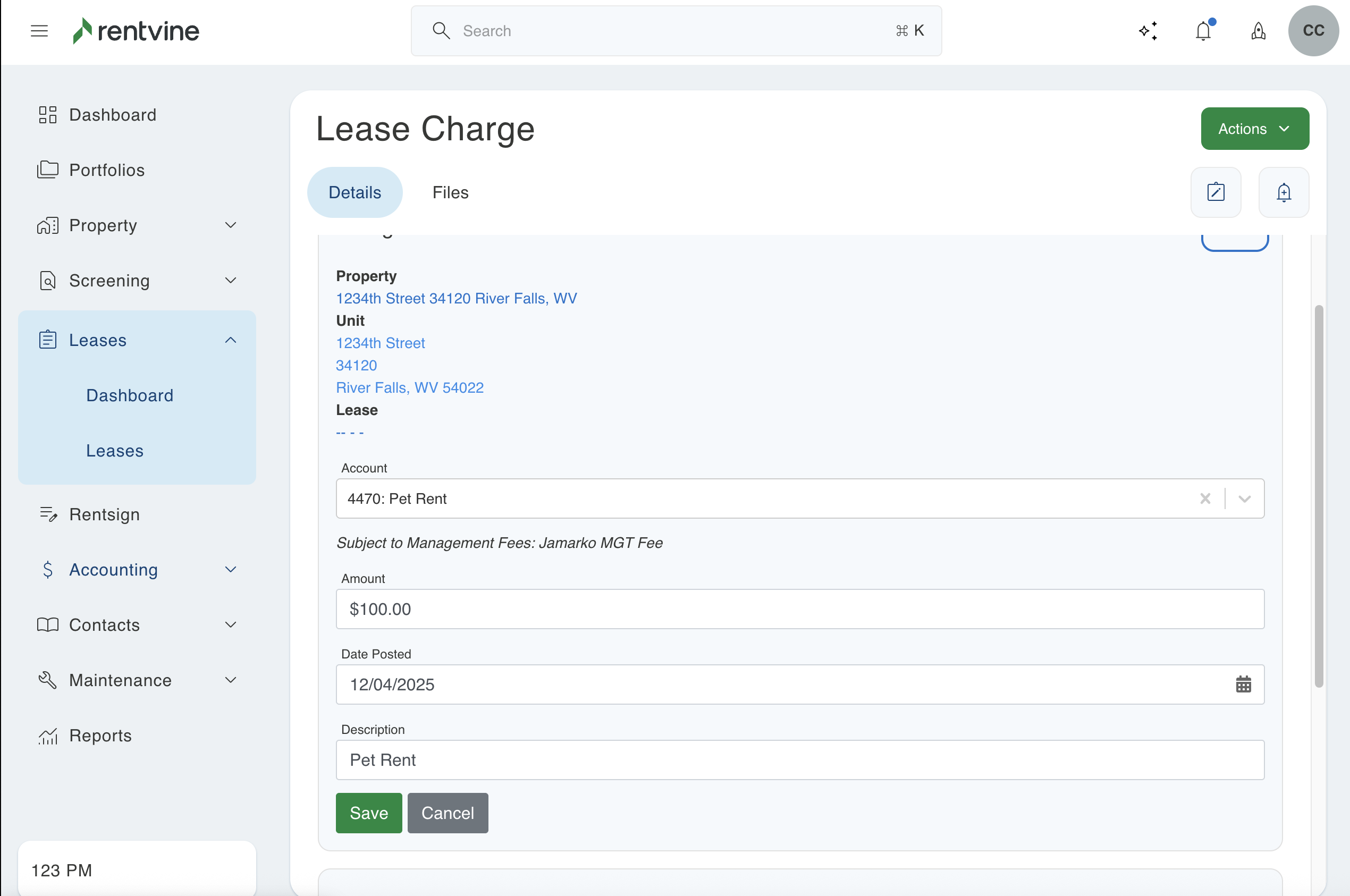Open the Date Posted calendar picker
Screen dimensions: 1350x896
coord(1243,684)
